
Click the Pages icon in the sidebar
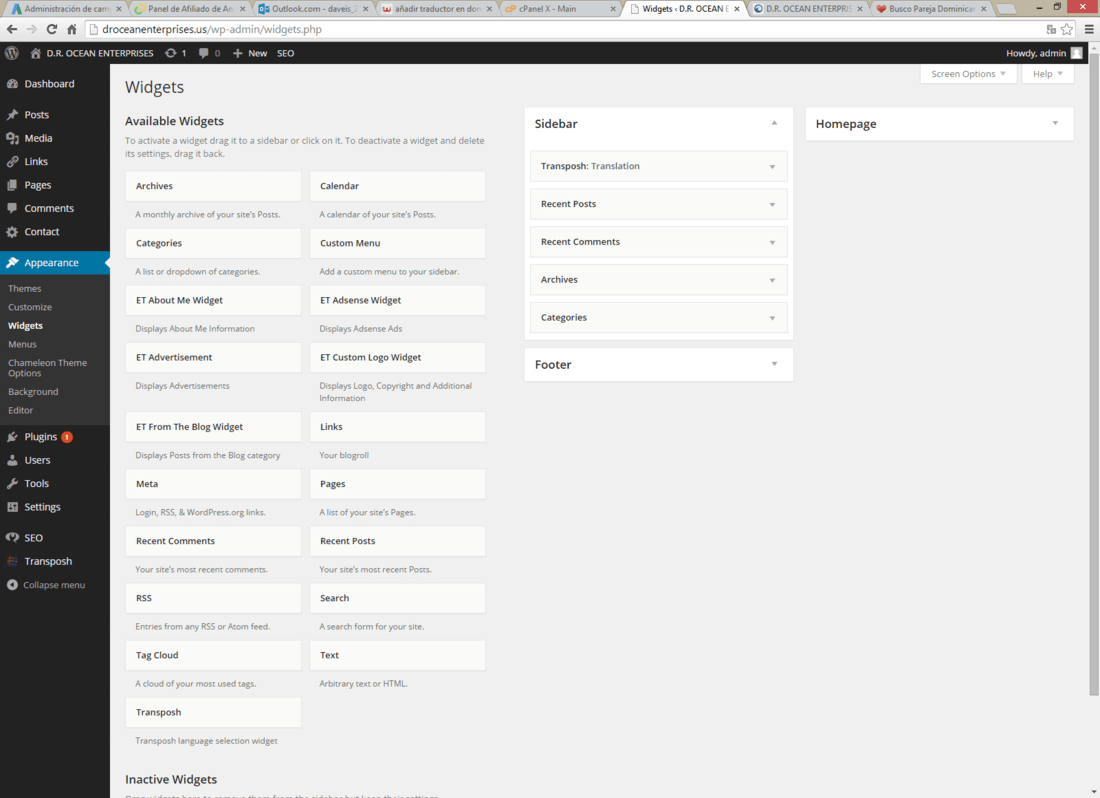12,185
